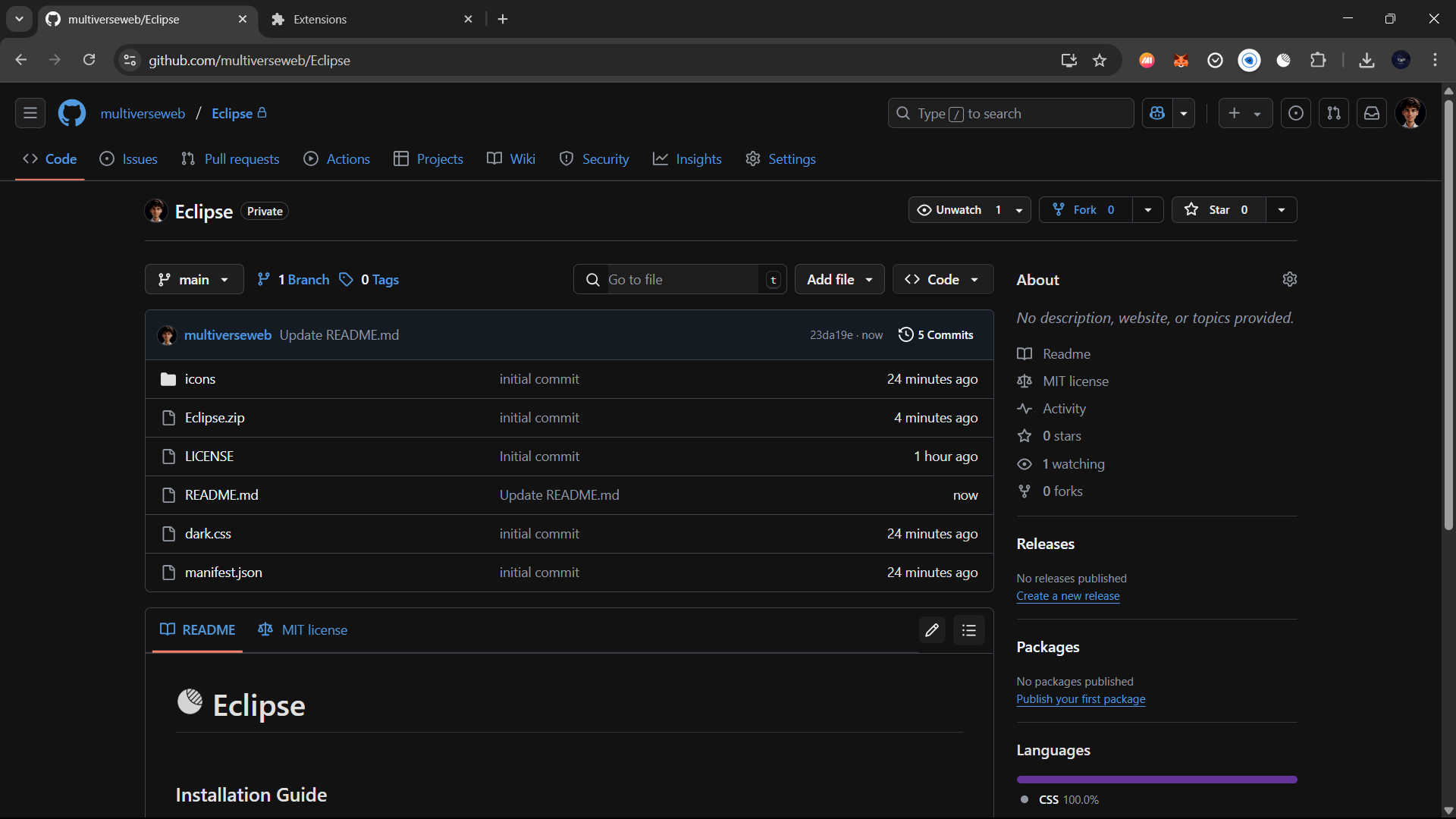Screen dimensions: 1456x819
Task: Open repository Settings tab
Action: [780, 159]
